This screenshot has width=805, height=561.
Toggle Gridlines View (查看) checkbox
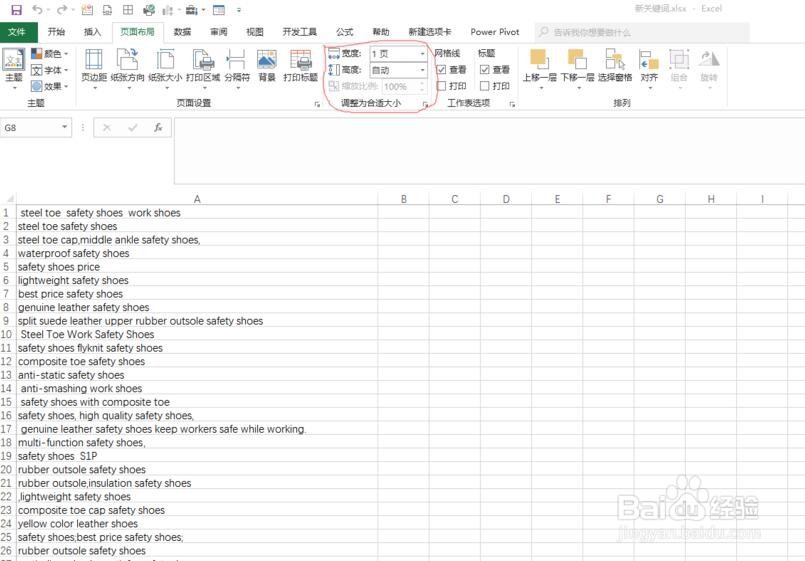click(x=441, y=69)
